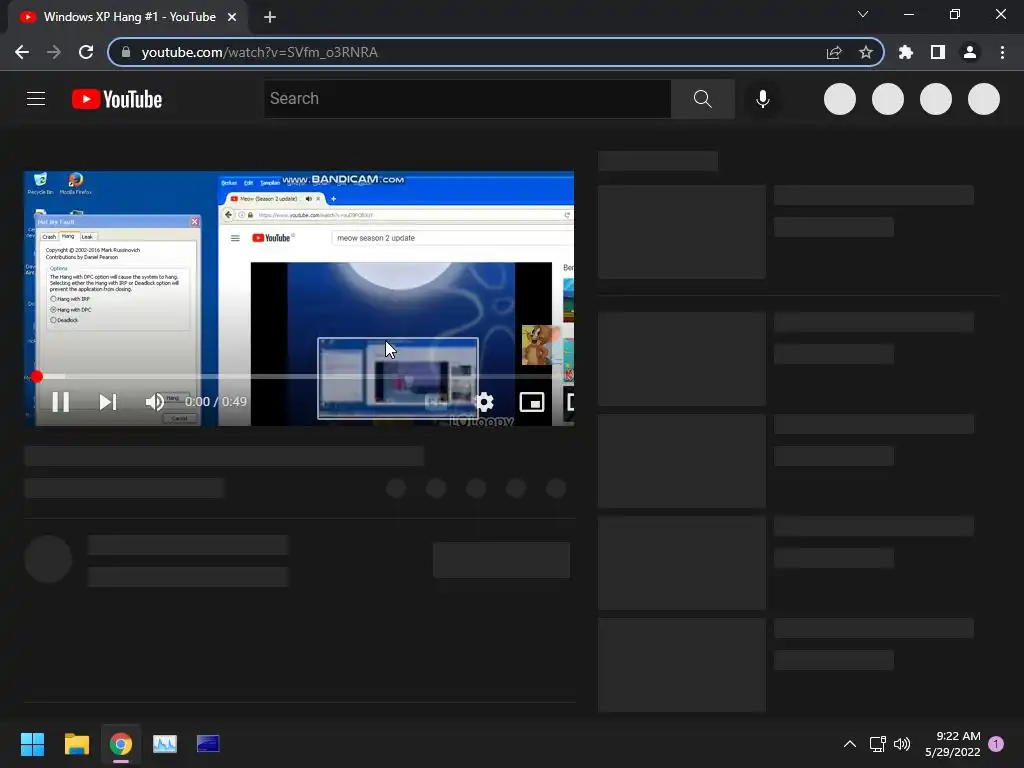Open a new browser tab

(x=270, y=17)
